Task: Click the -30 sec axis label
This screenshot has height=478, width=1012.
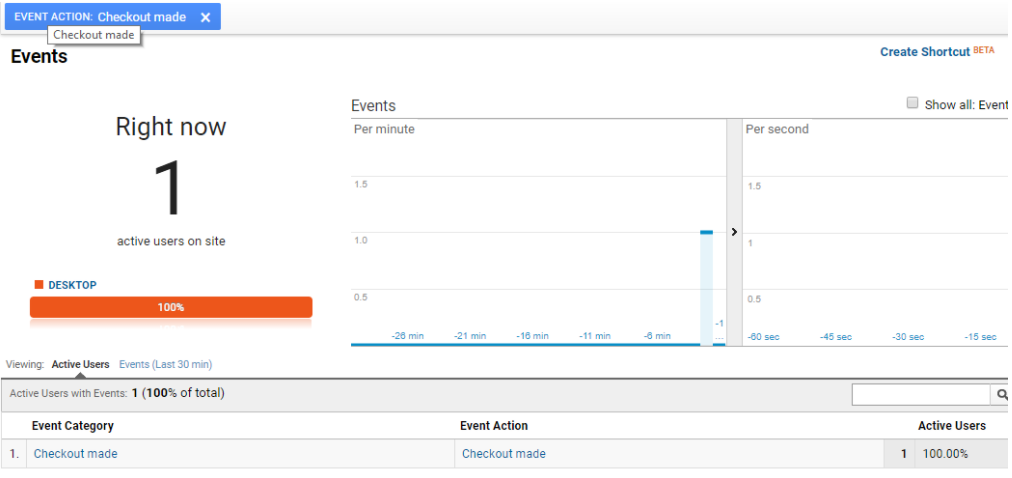Action: 908,337
